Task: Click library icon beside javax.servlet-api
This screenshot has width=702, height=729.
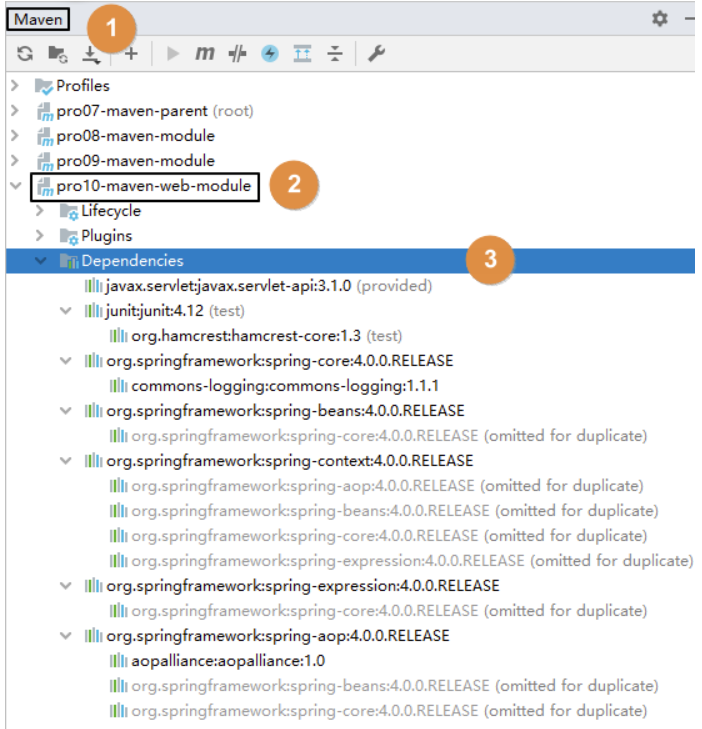Action: click(93, 286)
